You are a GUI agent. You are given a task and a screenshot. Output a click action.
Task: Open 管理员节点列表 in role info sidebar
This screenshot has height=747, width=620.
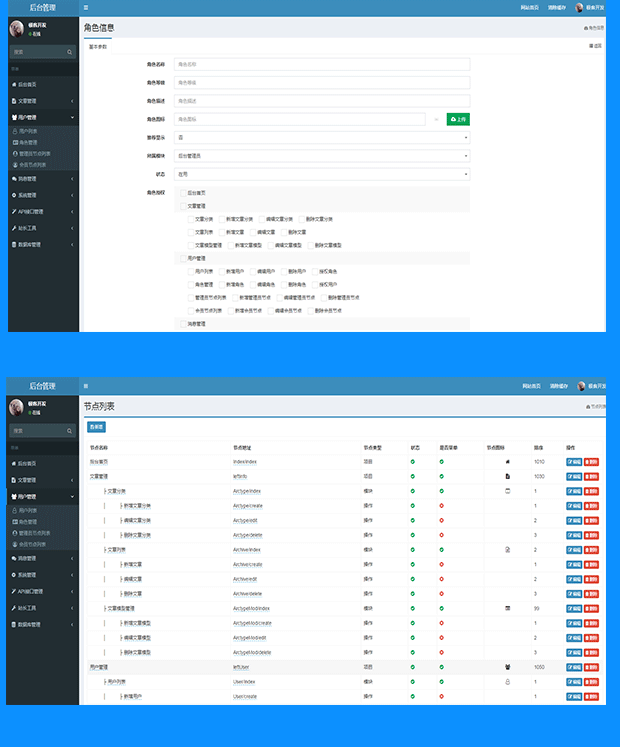point(31,154)
